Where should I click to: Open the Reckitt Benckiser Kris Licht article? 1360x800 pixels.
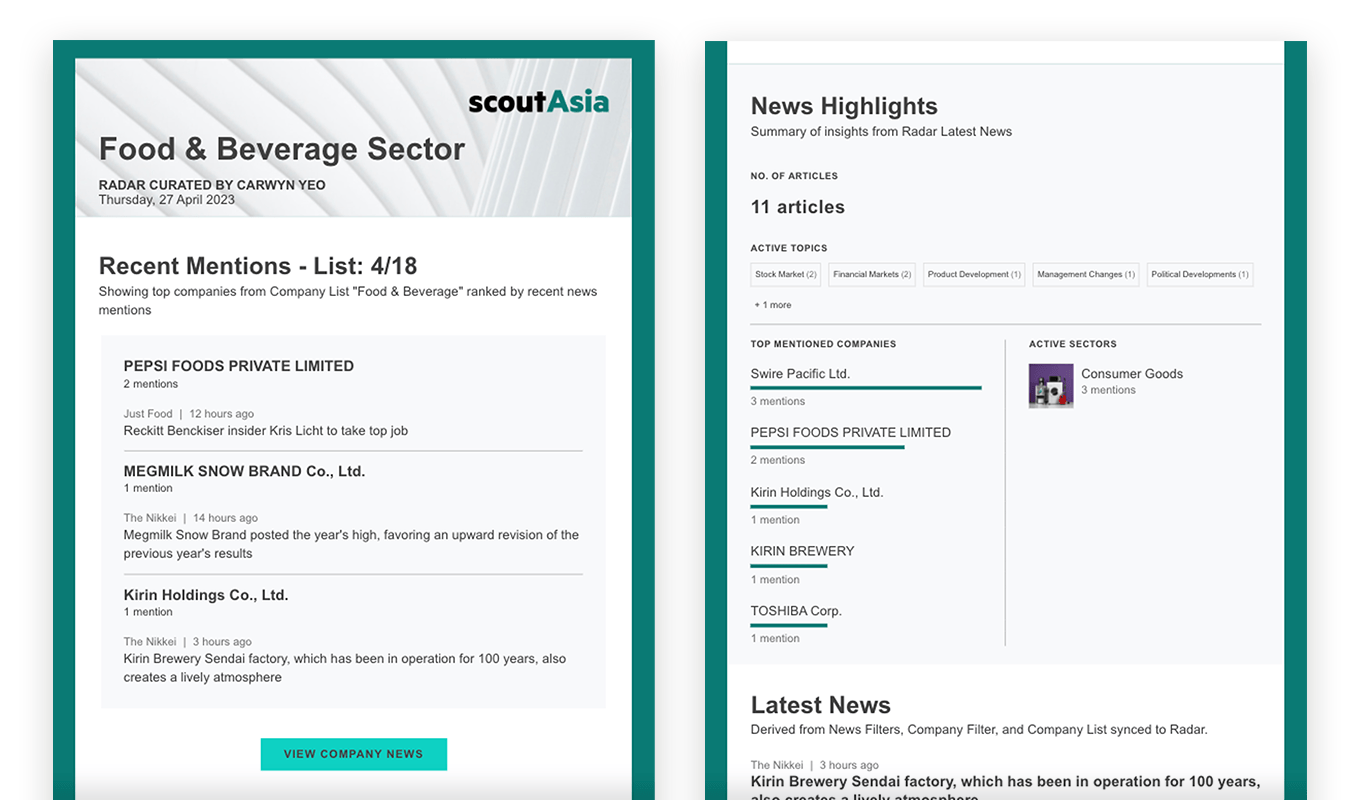[266, 431]
